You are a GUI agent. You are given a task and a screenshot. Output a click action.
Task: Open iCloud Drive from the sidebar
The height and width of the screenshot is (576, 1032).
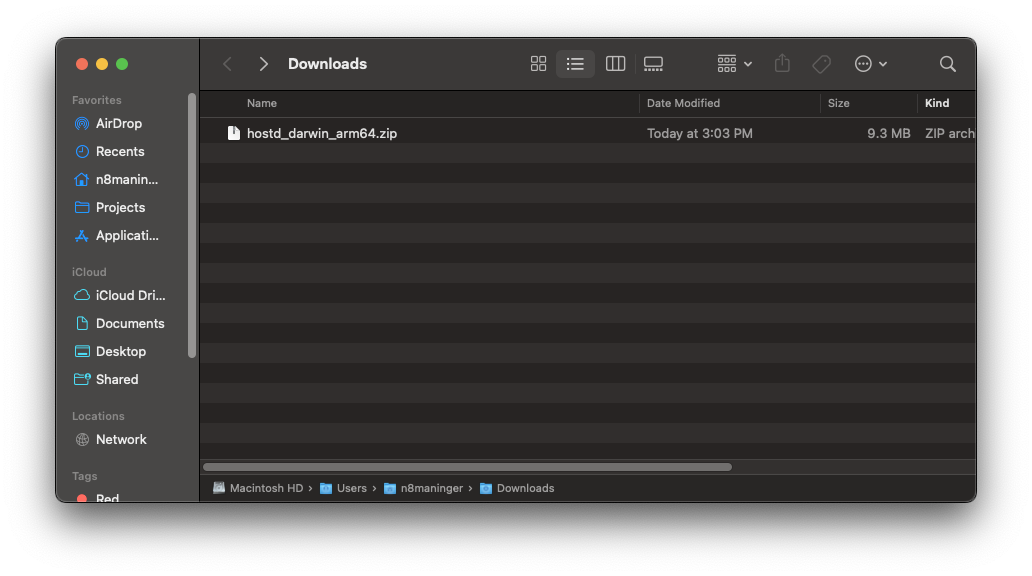(x=130, y=296)
